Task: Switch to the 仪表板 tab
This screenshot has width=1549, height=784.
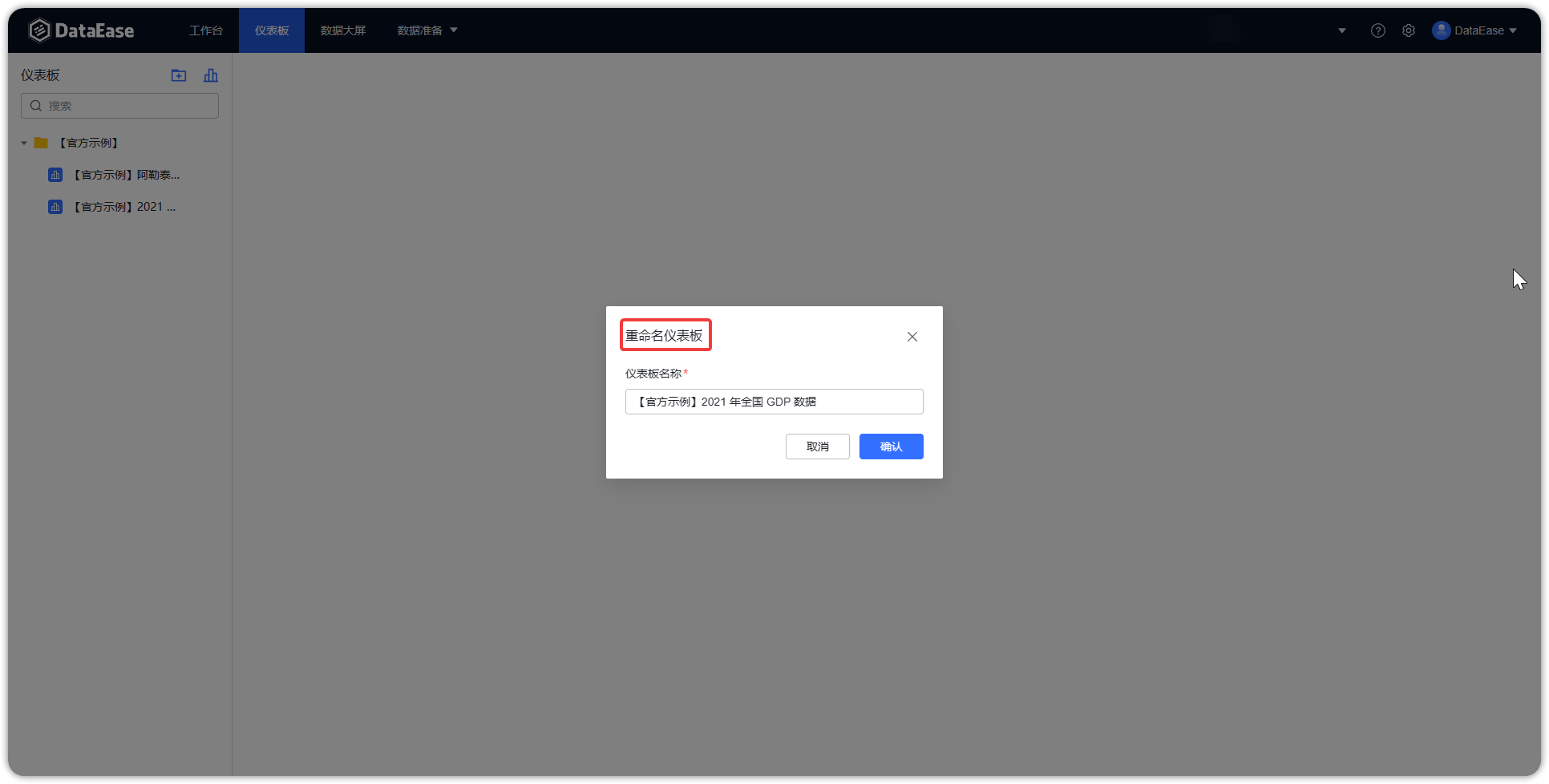Action: 272,30
